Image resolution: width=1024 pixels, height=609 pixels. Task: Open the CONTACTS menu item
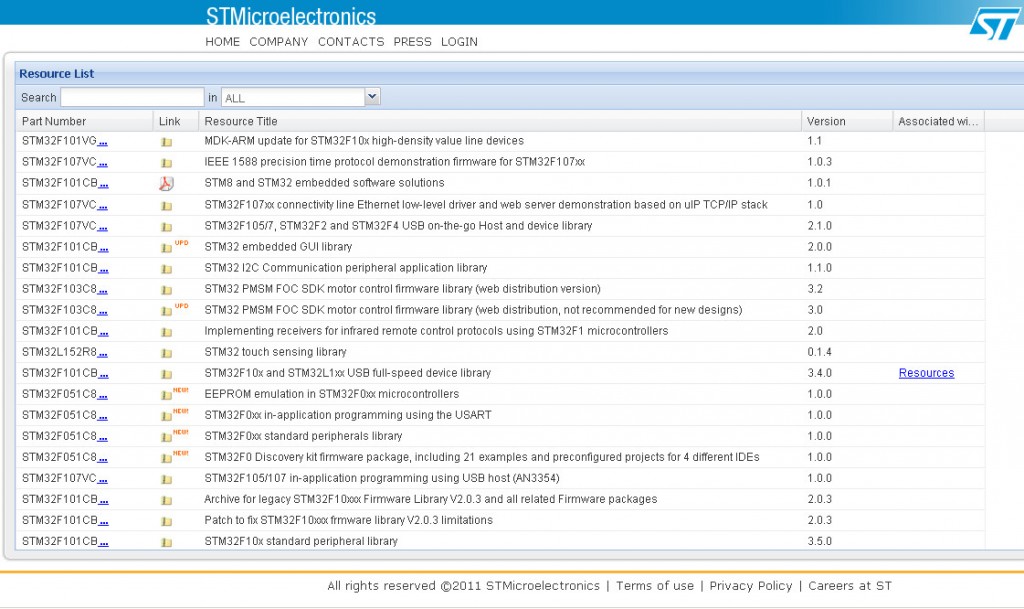[351, 42]
